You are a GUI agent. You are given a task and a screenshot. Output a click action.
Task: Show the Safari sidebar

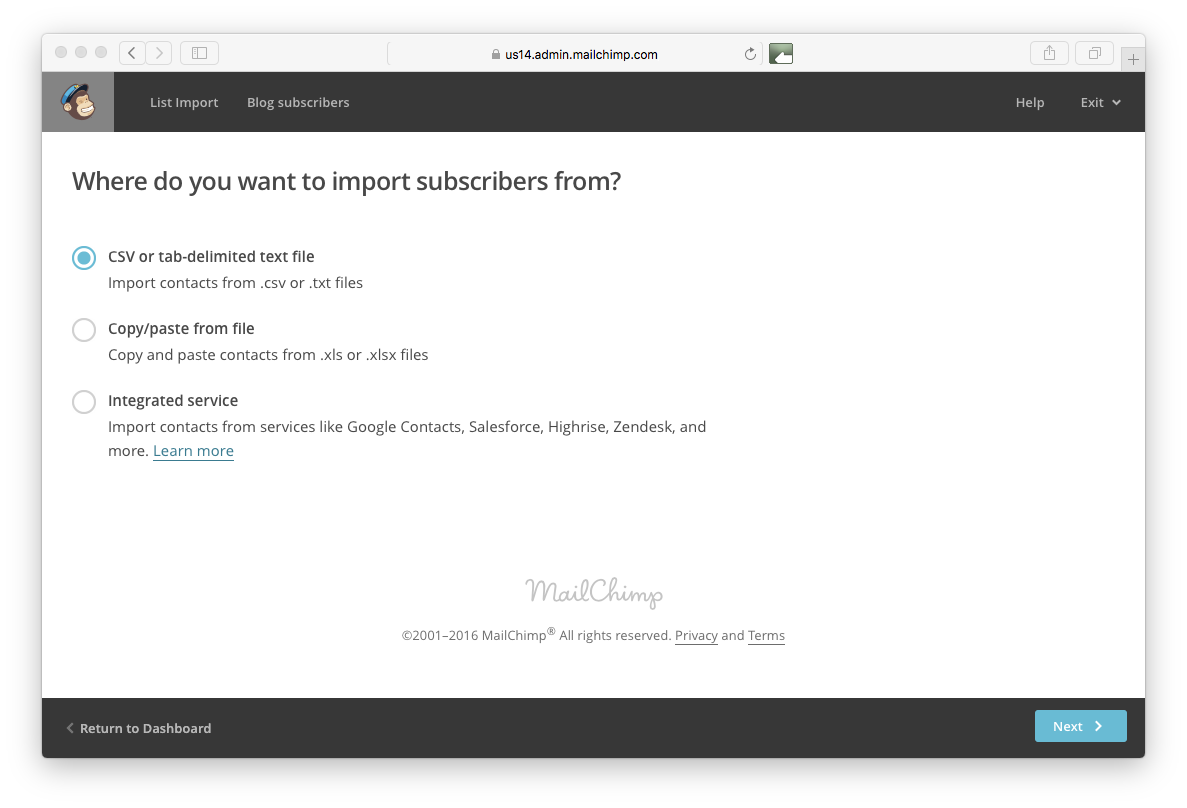[199, 53]
